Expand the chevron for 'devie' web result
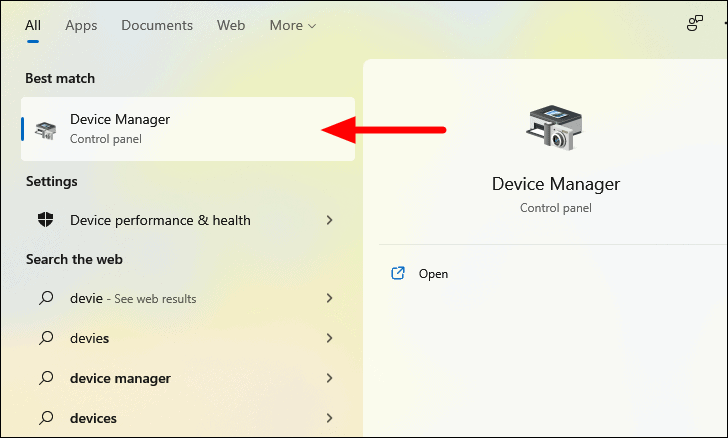The width and height of the screenshot is (728, 438). coord(330,298)
